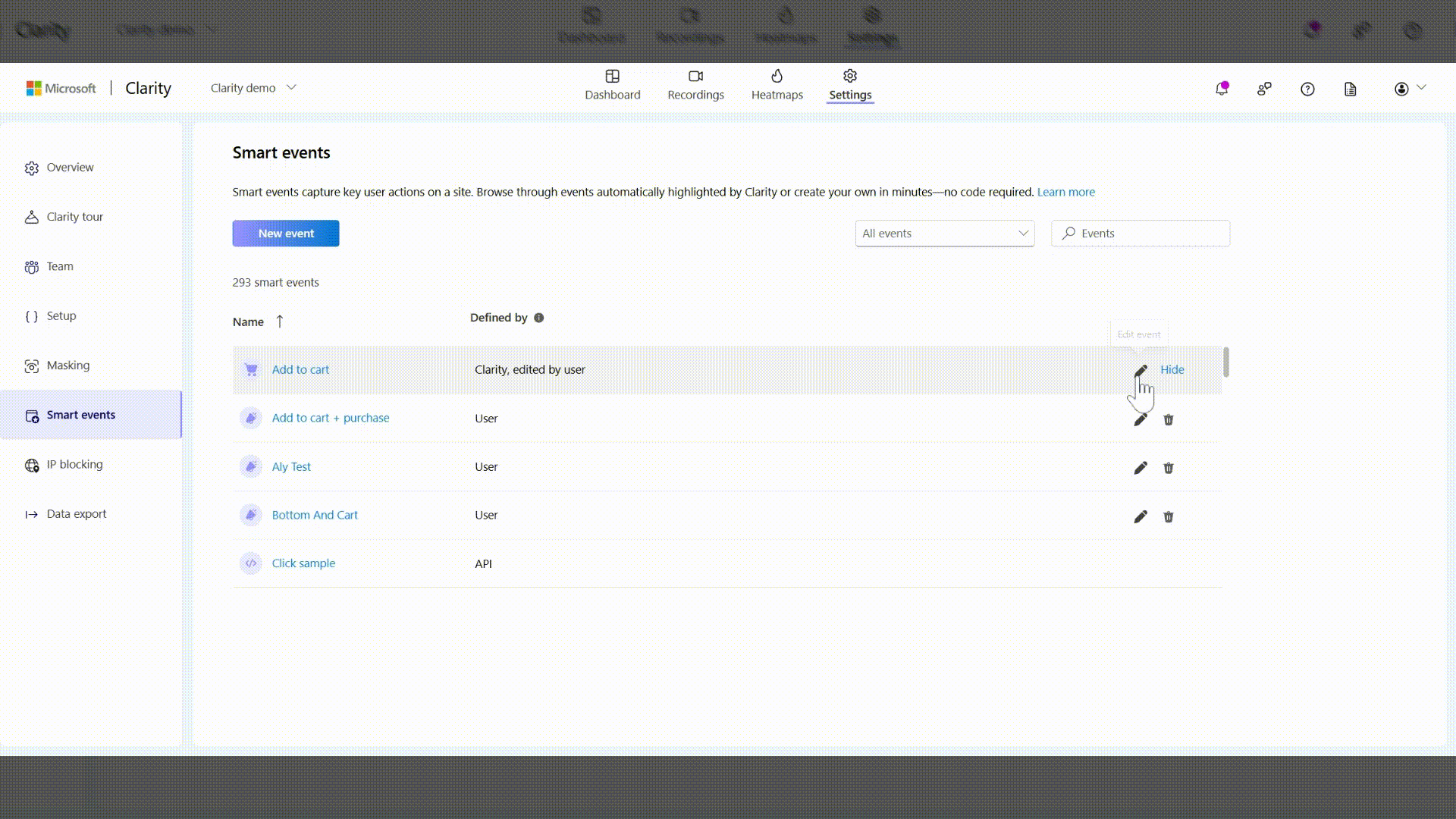
Task: Hide the Add to cart smart event
Action: (1172, 369)
